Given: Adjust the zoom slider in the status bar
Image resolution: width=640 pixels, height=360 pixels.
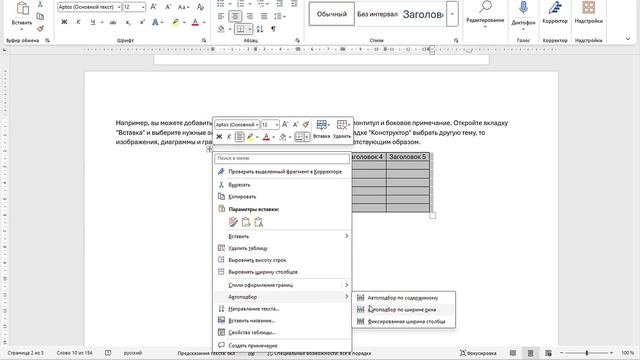Looking at the screenshot, I should click(587, 353).
